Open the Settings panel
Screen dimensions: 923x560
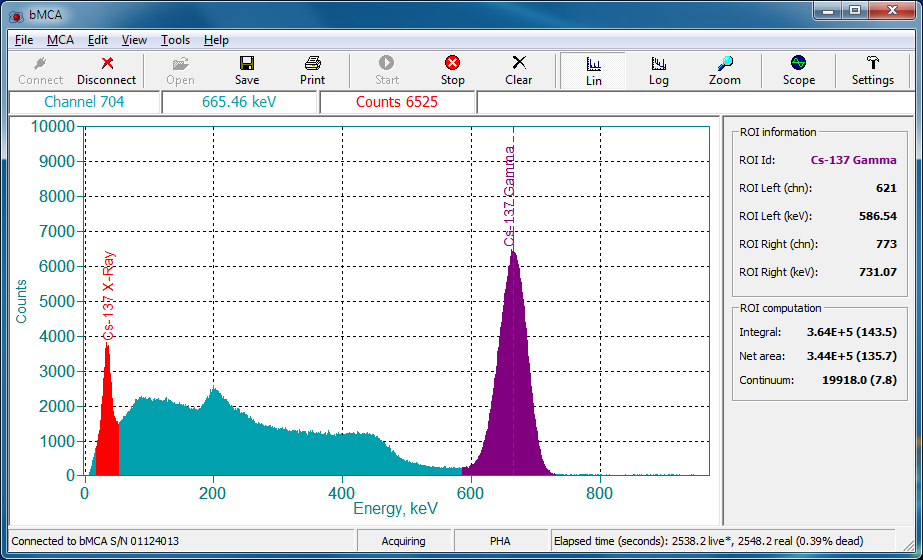coord(872,70)
